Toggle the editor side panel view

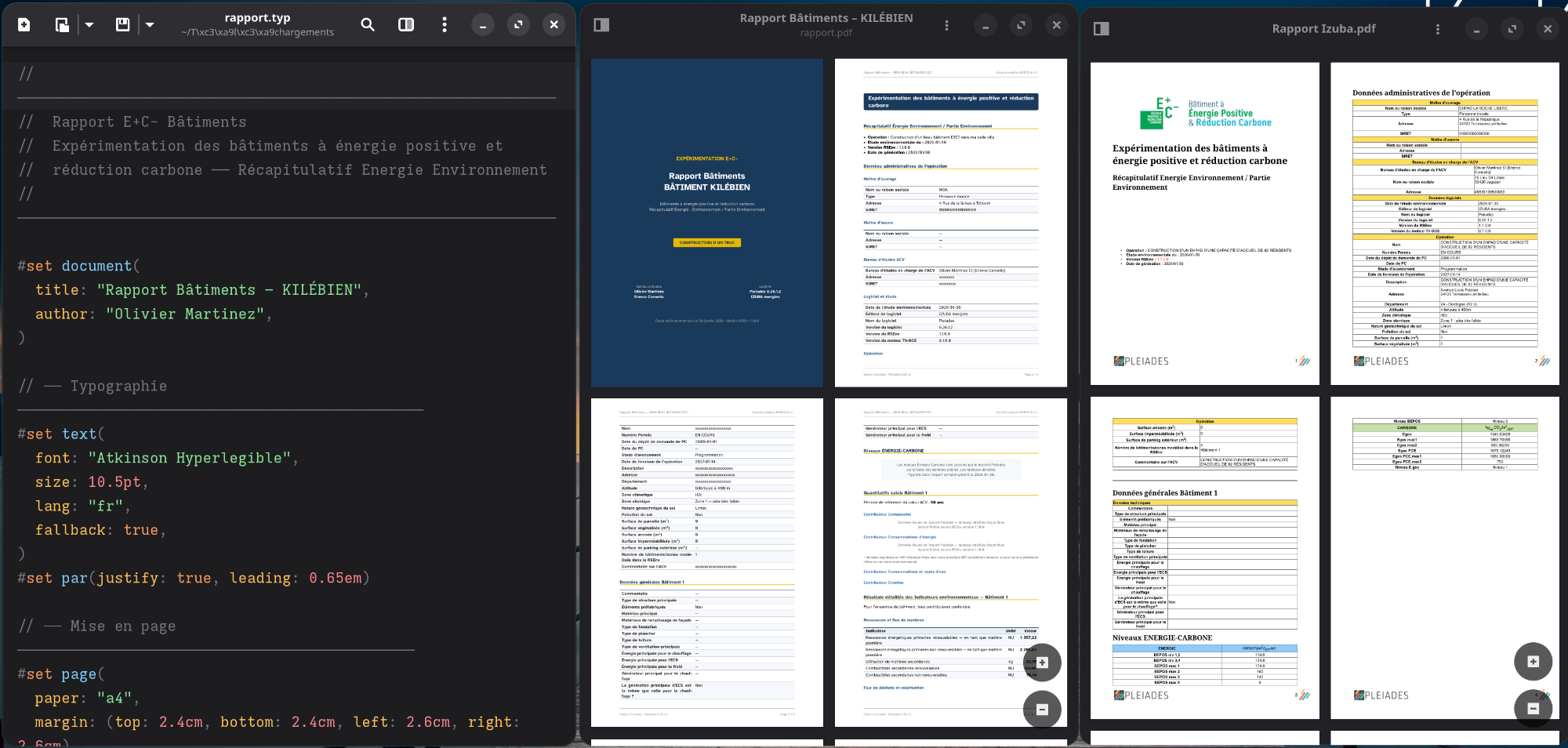[x=406, y=25]
